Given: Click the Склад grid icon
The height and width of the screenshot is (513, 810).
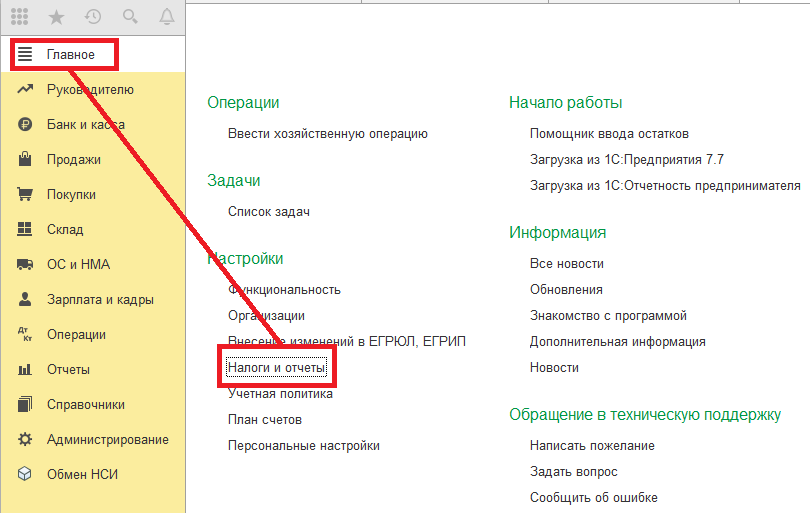Looking at the screenshot, I should 25,229.
